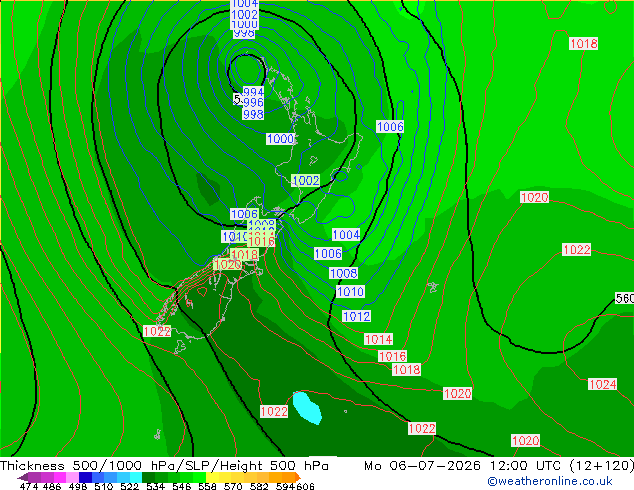
Task: Click the 498 legend value
Action: point(78,486)
